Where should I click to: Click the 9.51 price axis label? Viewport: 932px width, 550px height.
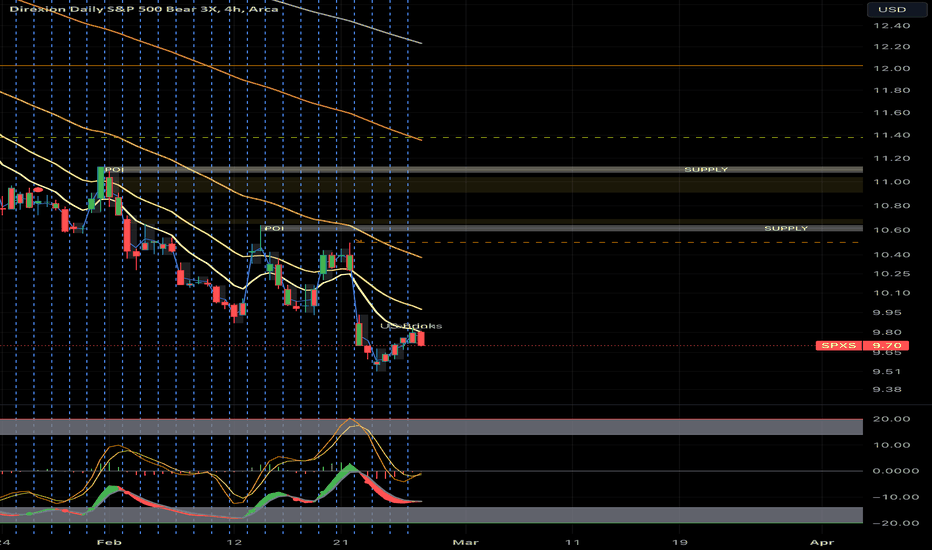point(887,372)
